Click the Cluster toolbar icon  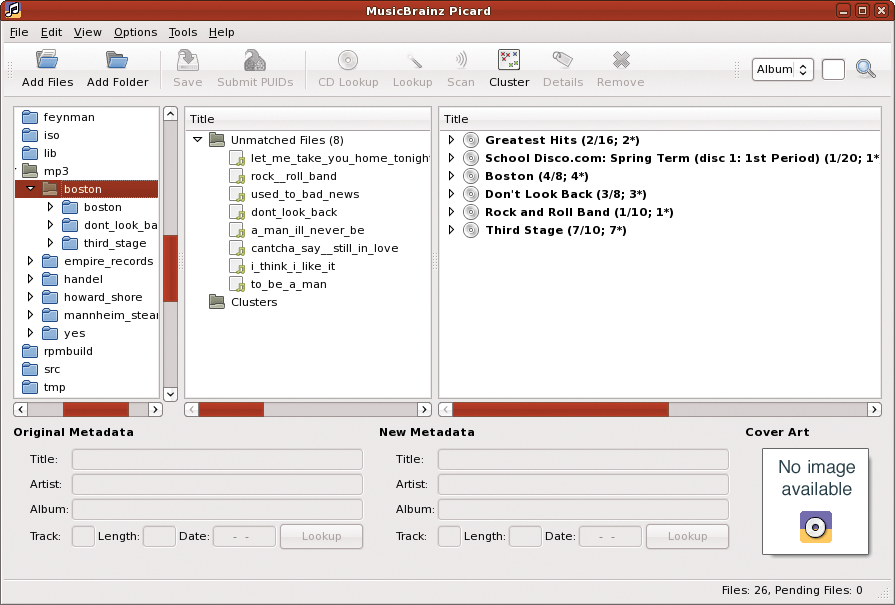(509, 59)
